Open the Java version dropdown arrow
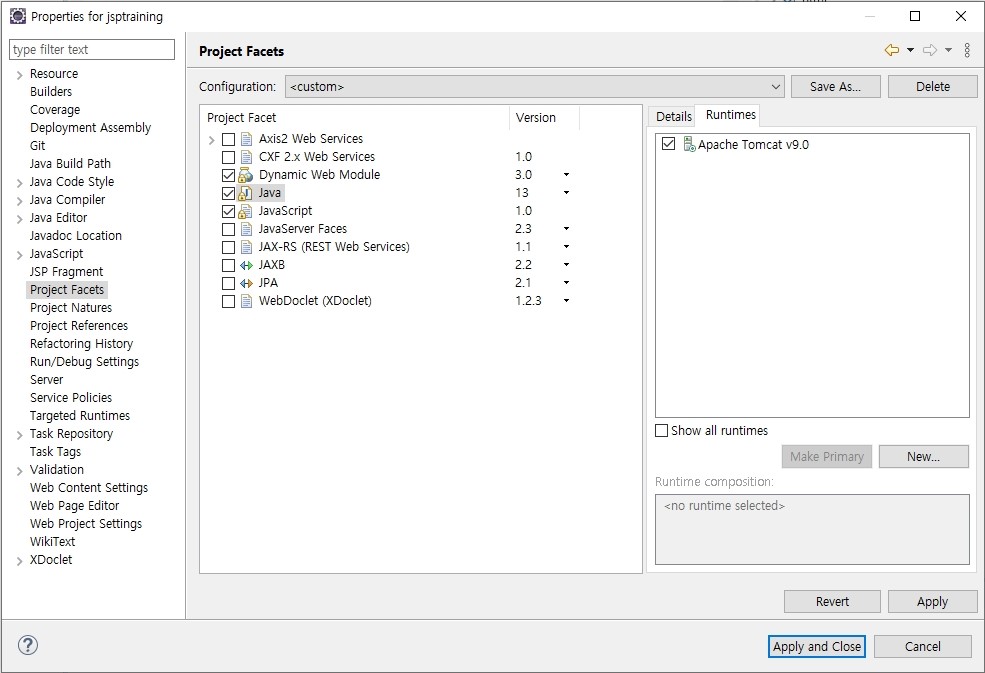 click(566, 193)
